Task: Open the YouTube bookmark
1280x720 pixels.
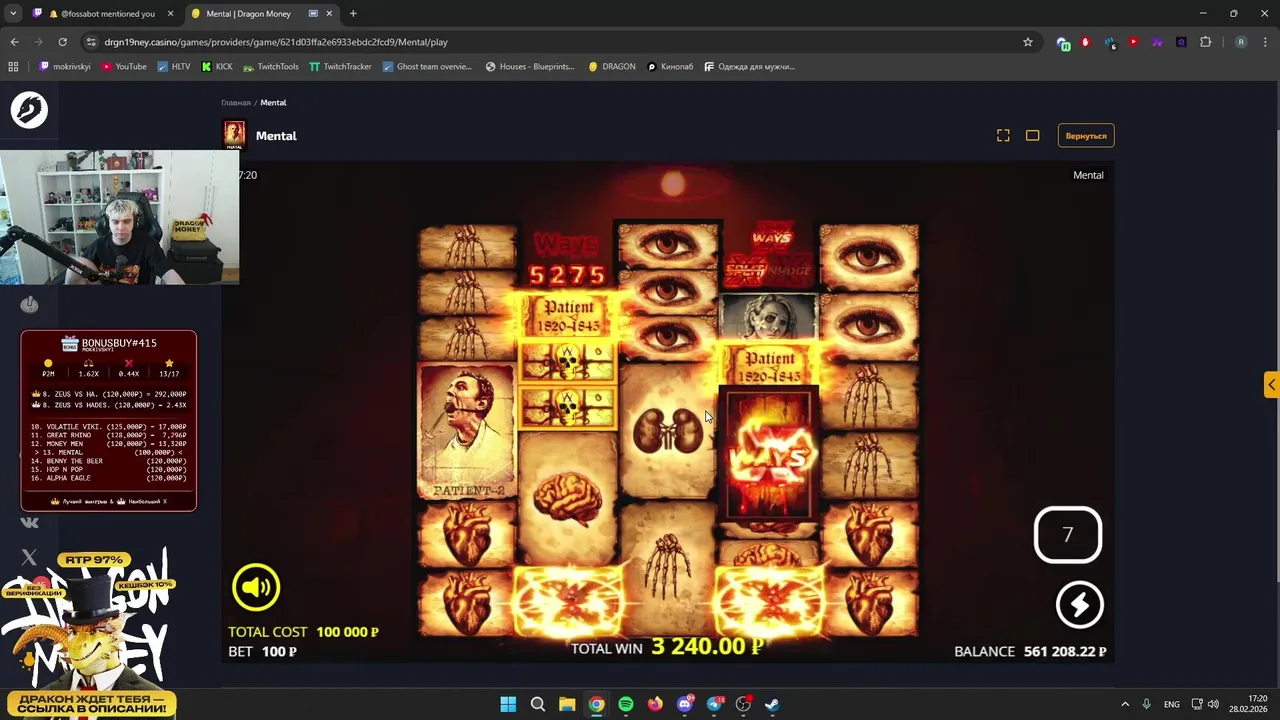Action: click(x=123, y=67)
